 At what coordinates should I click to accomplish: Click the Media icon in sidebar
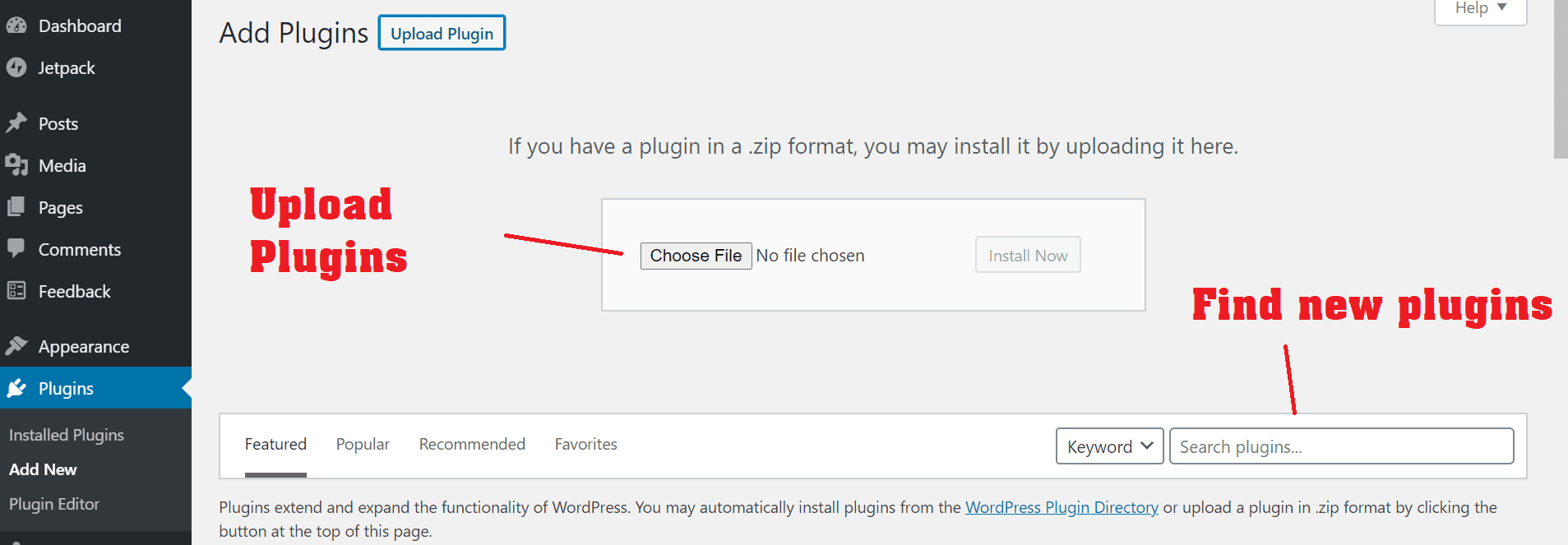coord(16,165)
